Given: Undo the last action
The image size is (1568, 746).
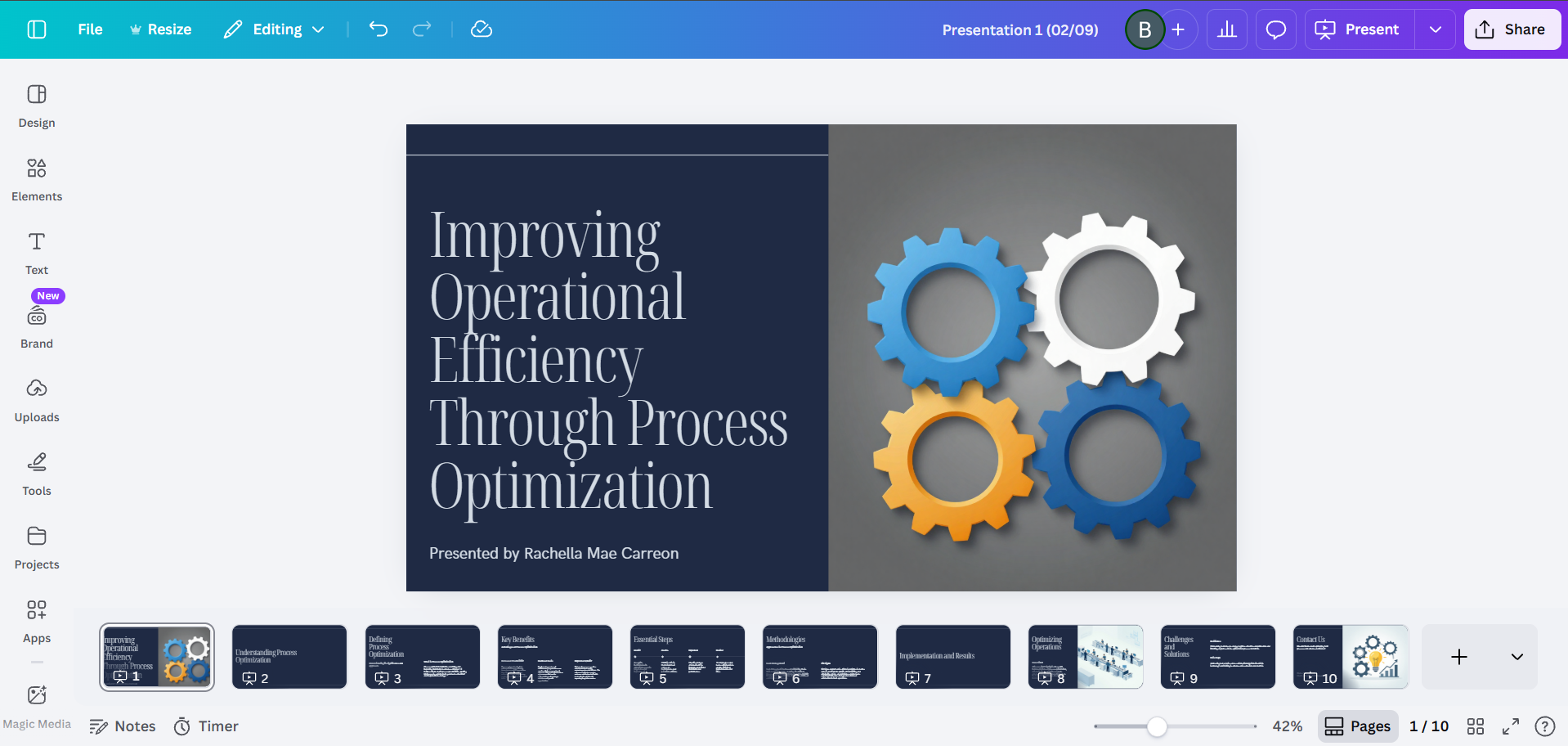Looking at the screenshot, I should 379,29.
